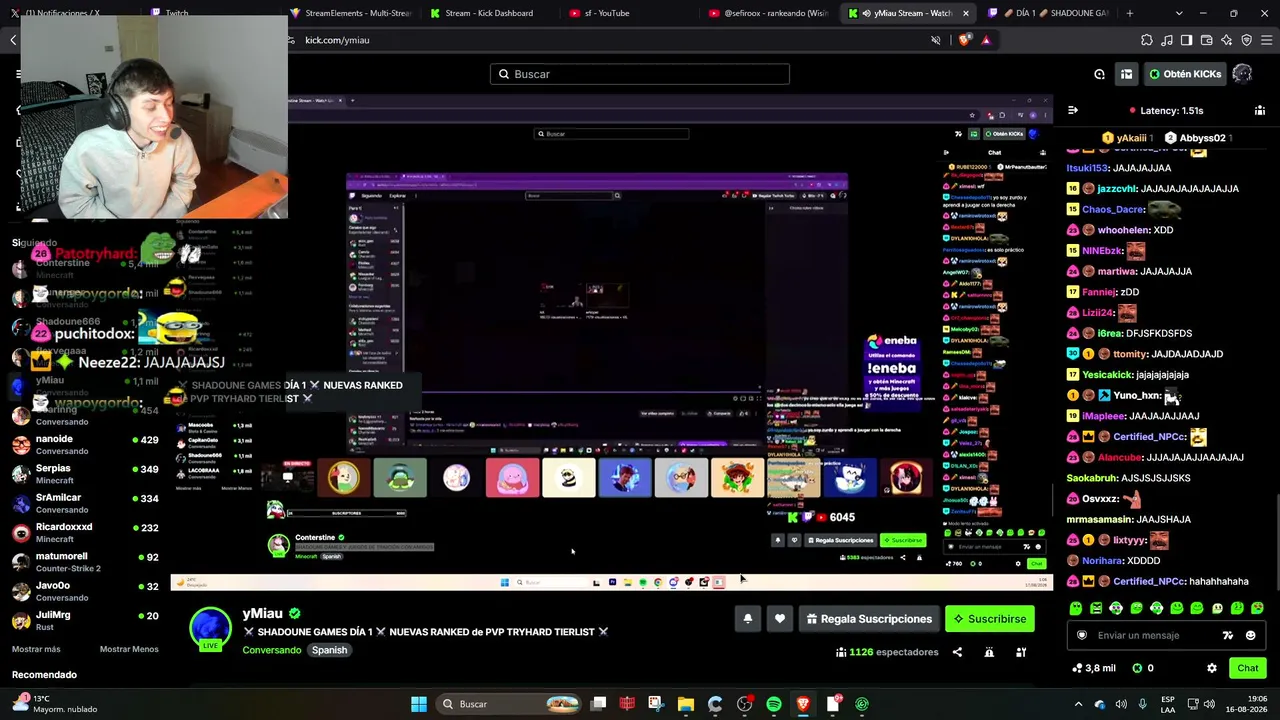The width and height of the screenshot is (1280, 720).
Task: Open the Kick notifications icon beside KICKs
Action: tap(1099, 74)
